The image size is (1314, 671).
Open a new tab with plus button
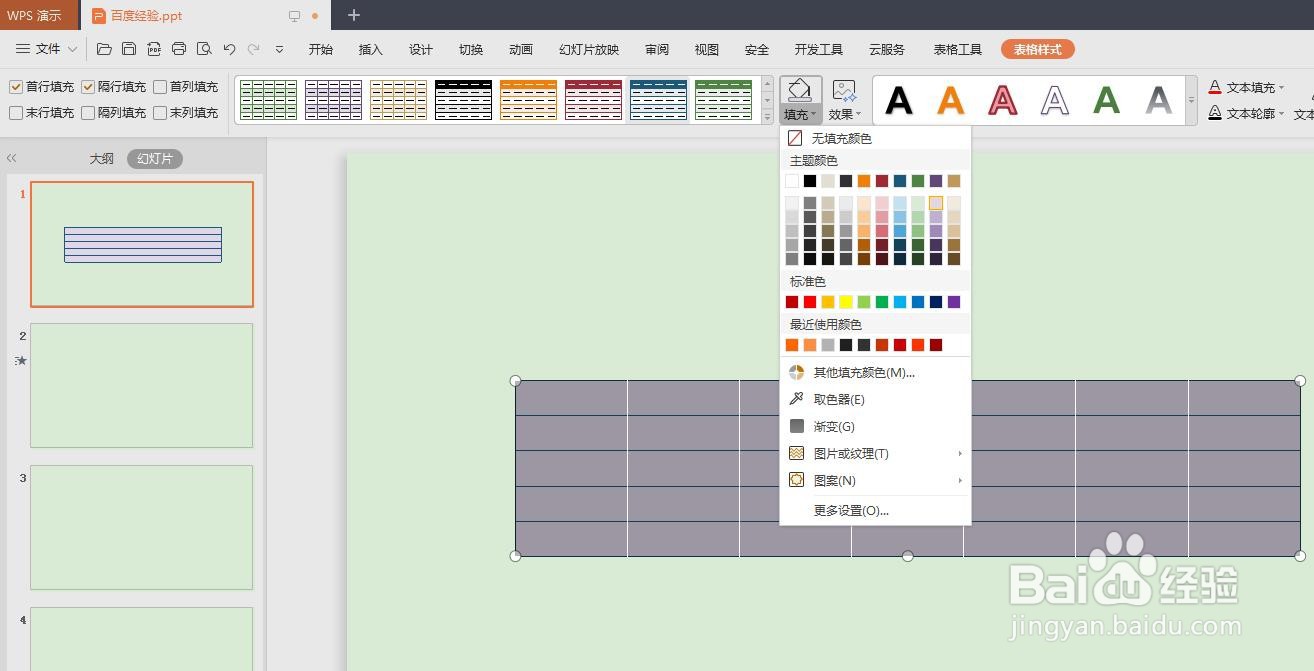pyautogui.click(x=354, y=15)
